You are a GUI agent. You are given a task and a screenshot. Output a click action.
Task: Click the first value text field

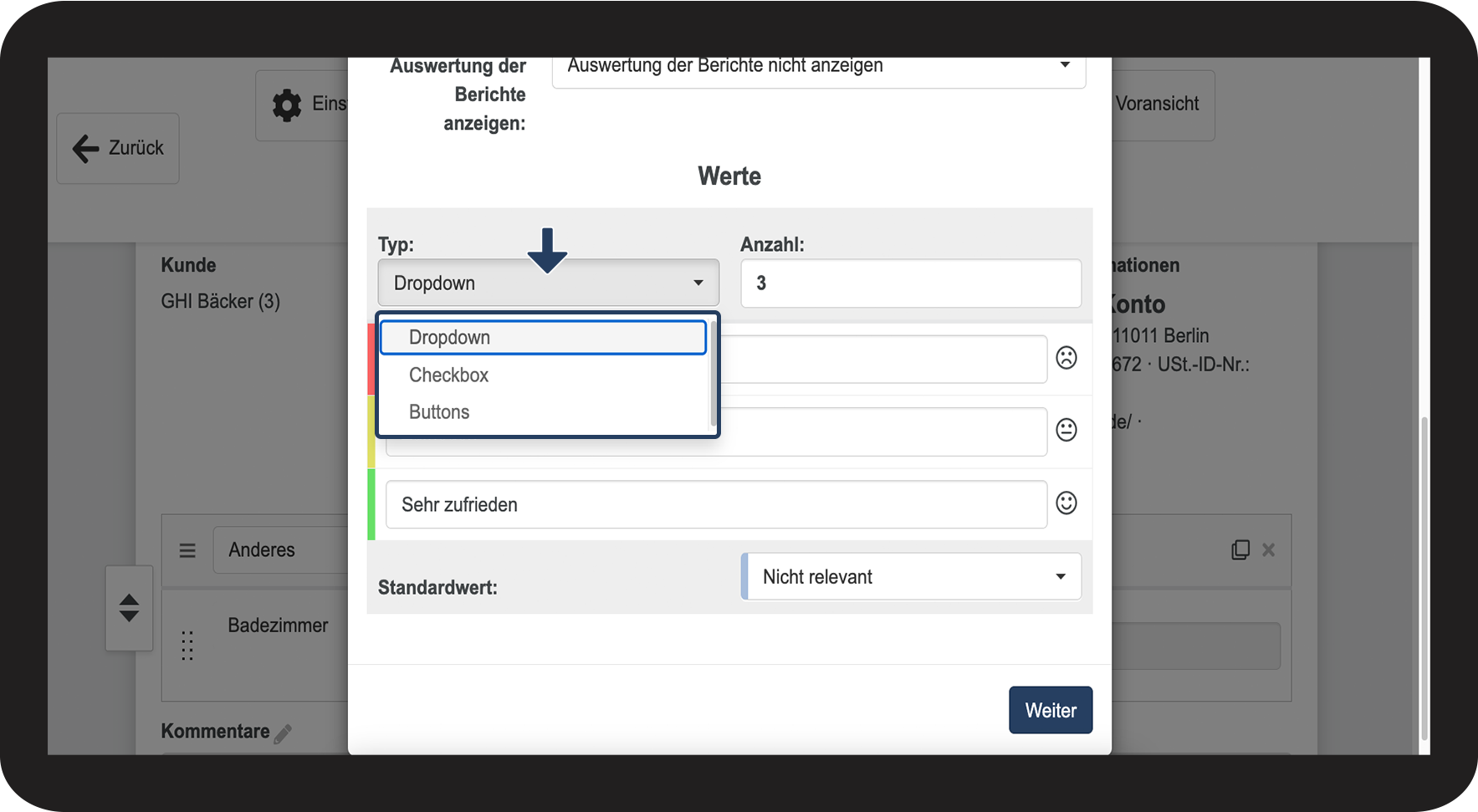click(883, 360)
